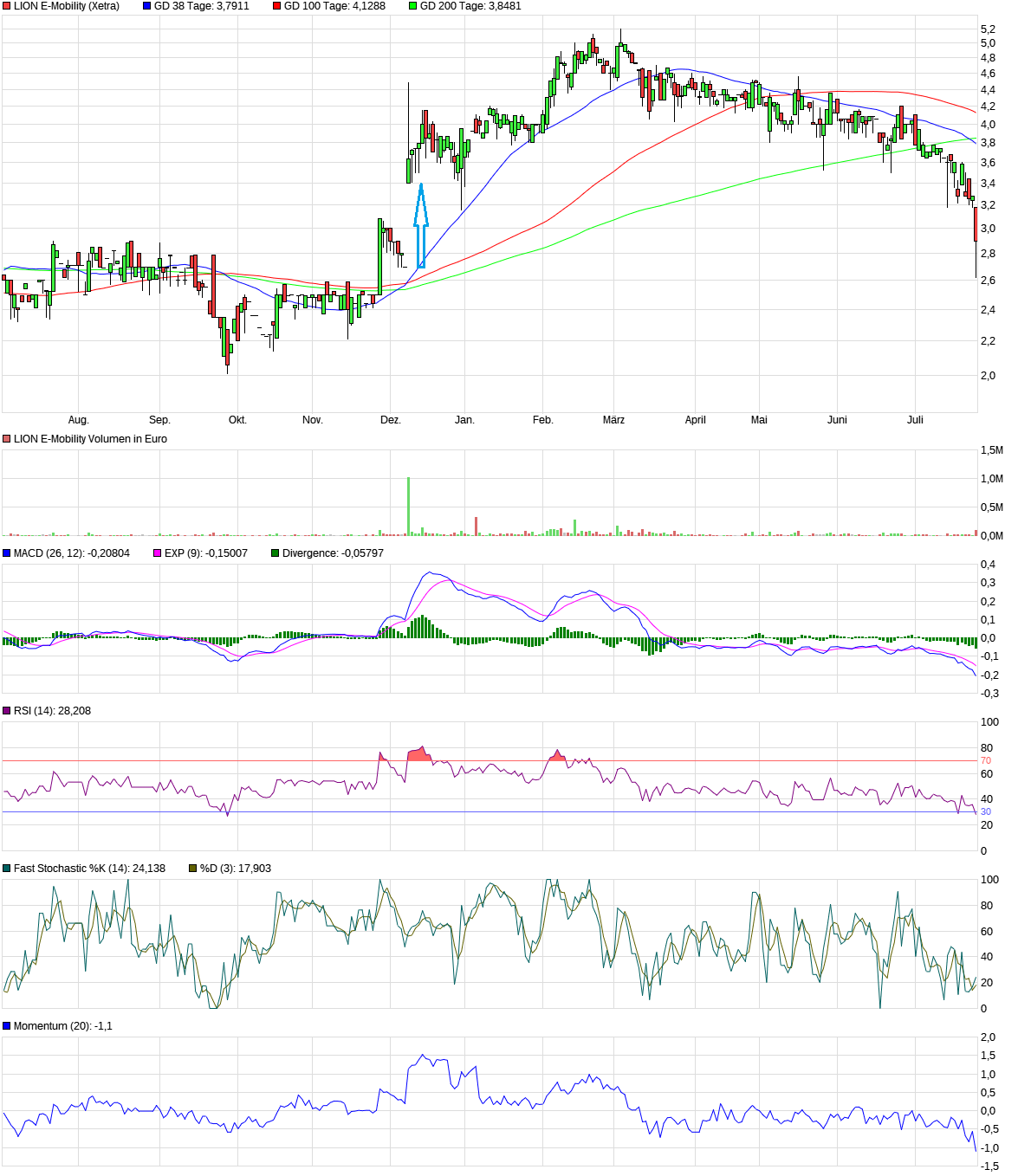Click the olive %D (3) legend icon
This screenshot has width=1018, height=1176.
tap(193, 869)
